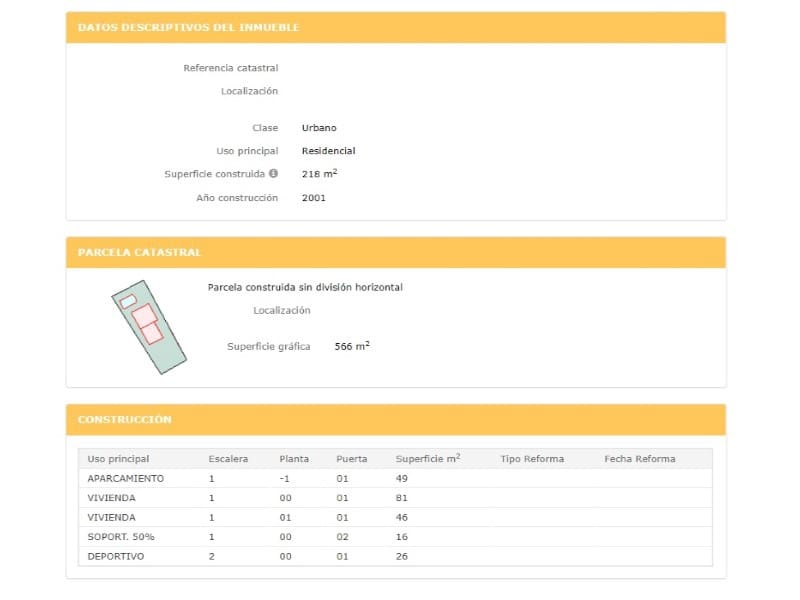Collapse the Parcela catastral section header
Screen dimensions: 800x600
click(139, 253)
